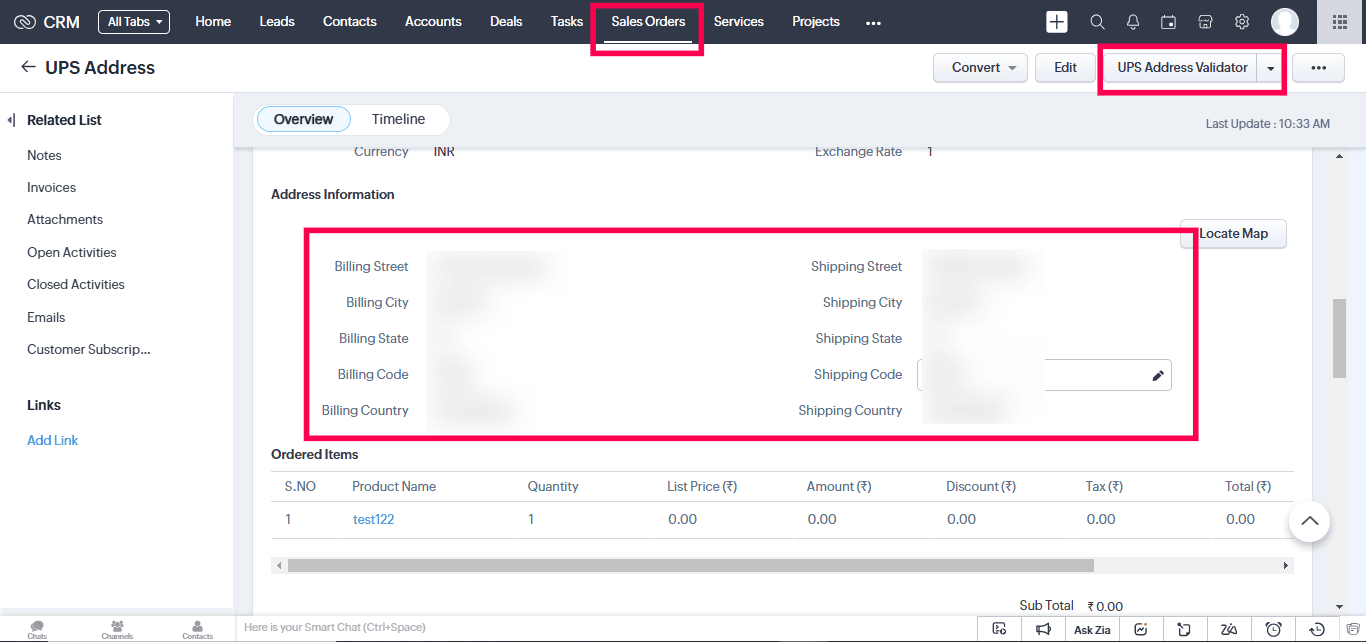
Task: Open the test122 product link
Action: pos(373,519)
